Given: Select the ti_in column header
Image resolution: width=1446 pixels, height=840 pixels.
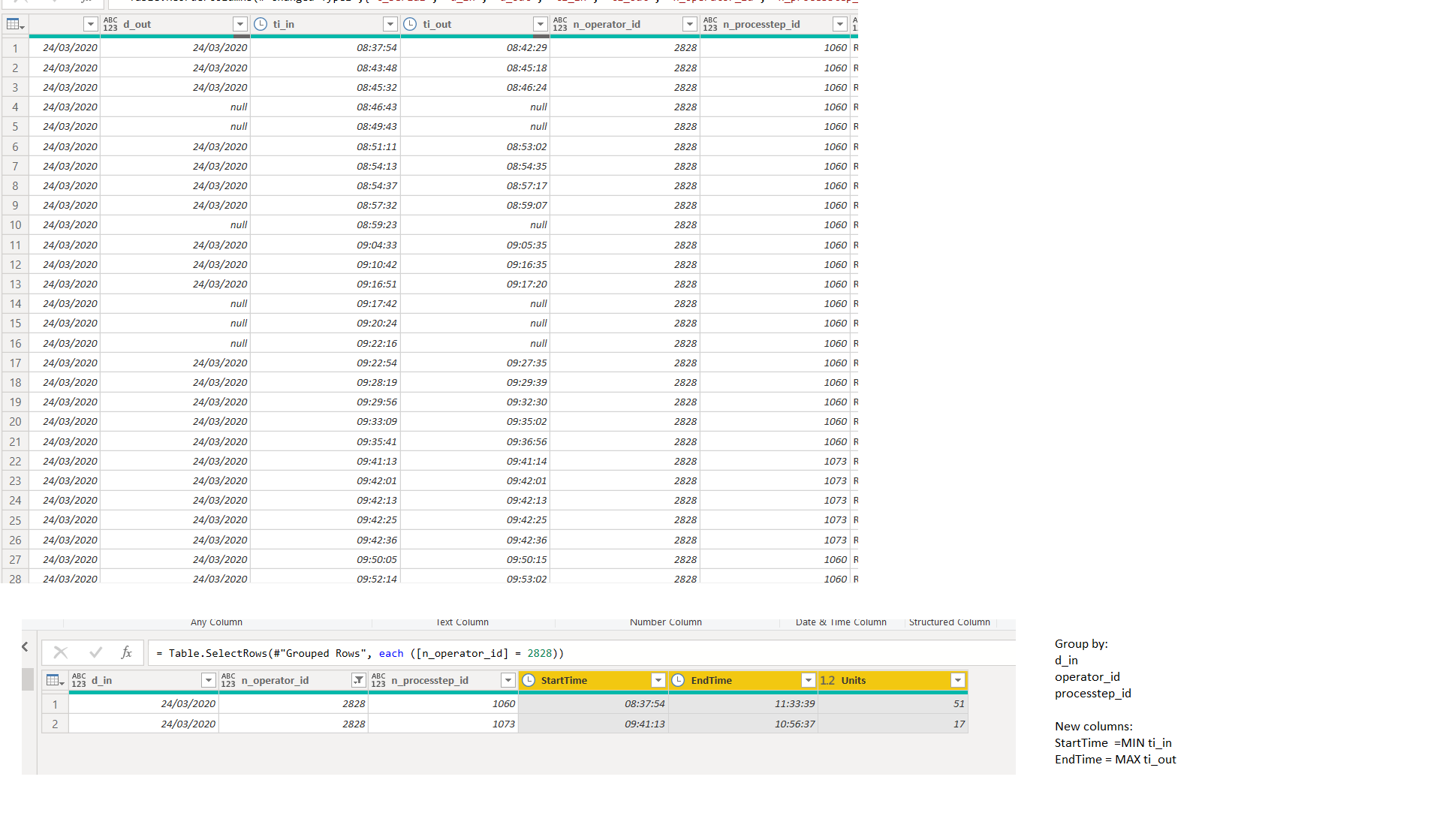Looking at the screenshot, I should pos(325,25).
